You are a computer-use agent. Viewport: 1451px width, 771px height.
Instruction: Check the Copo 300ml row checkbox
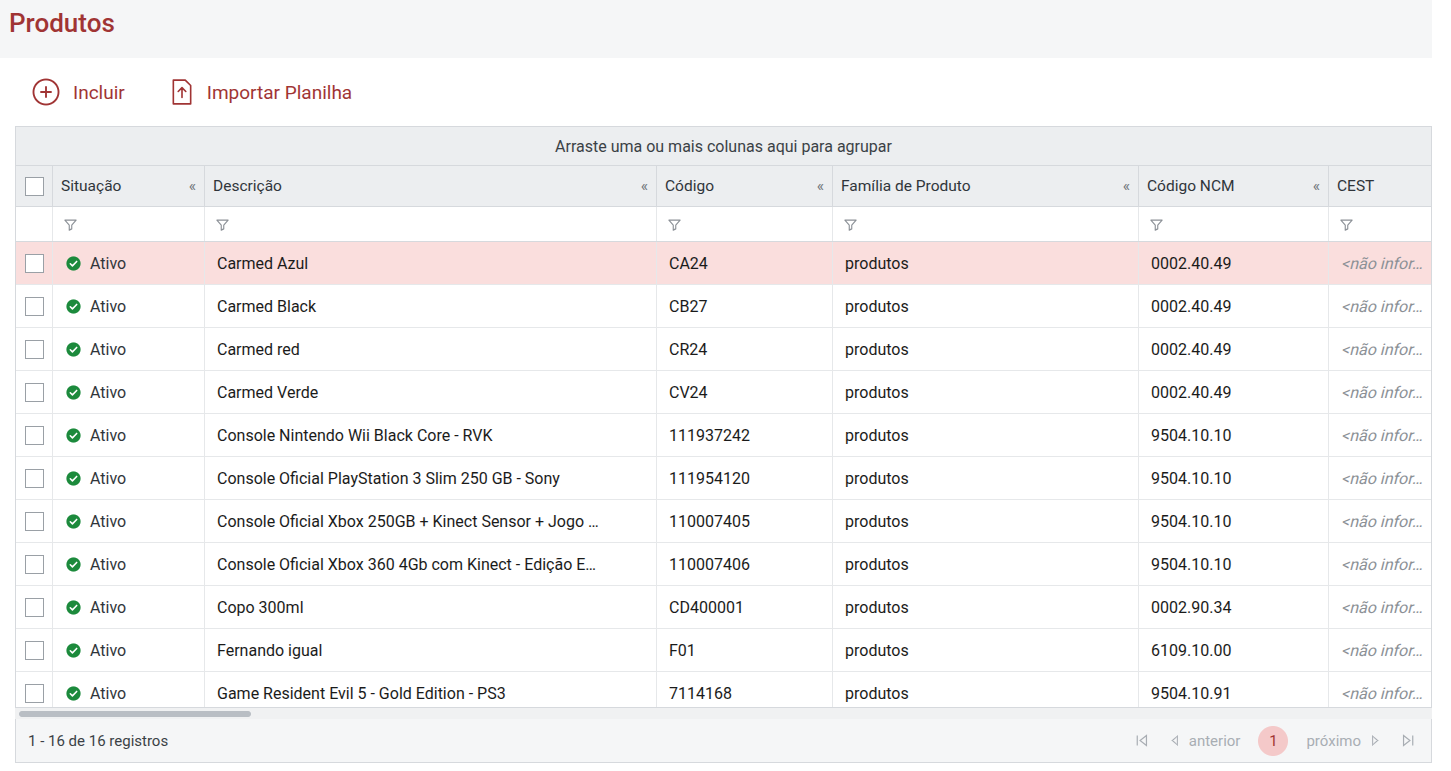[x=35, y=607]
